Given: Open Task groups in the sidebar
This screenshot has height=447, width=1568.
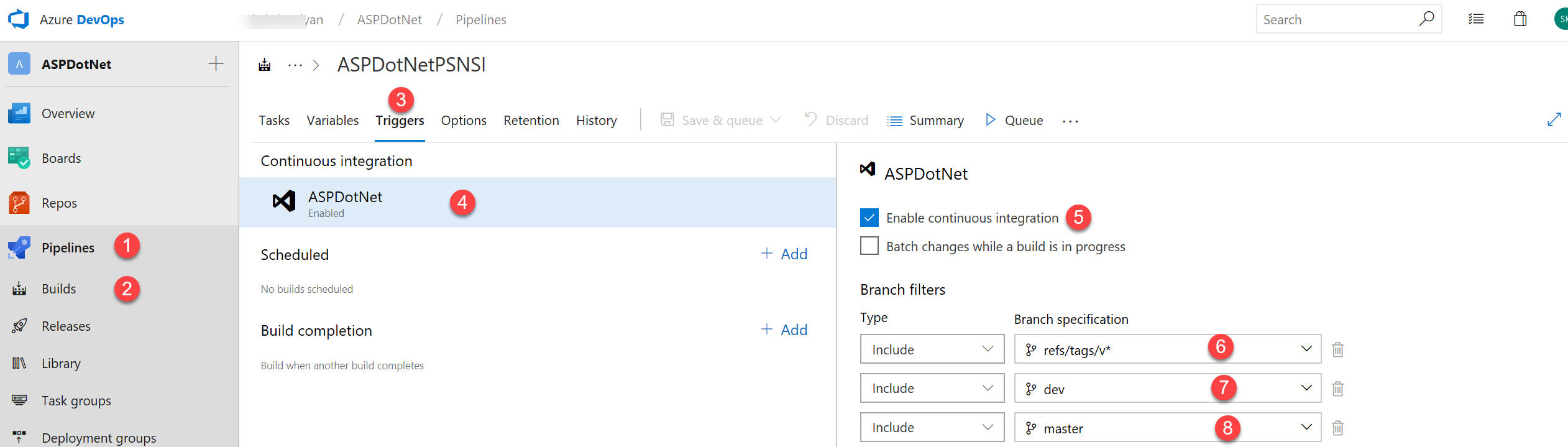Looking at the screenshot, I should tap(76, 400).
